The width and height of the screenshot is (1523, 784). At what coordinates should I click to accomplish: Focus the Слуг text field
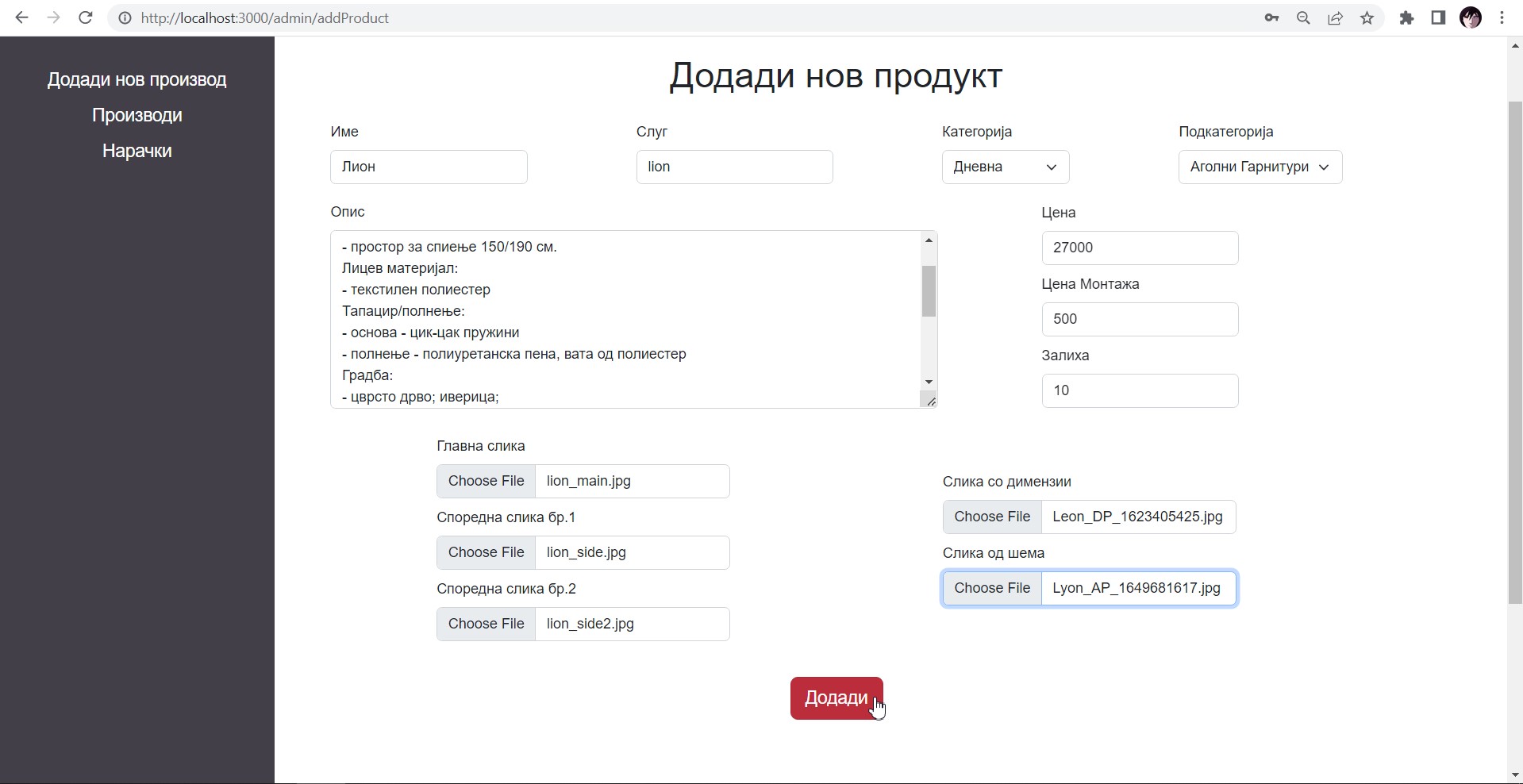click(x=734, y=167)
